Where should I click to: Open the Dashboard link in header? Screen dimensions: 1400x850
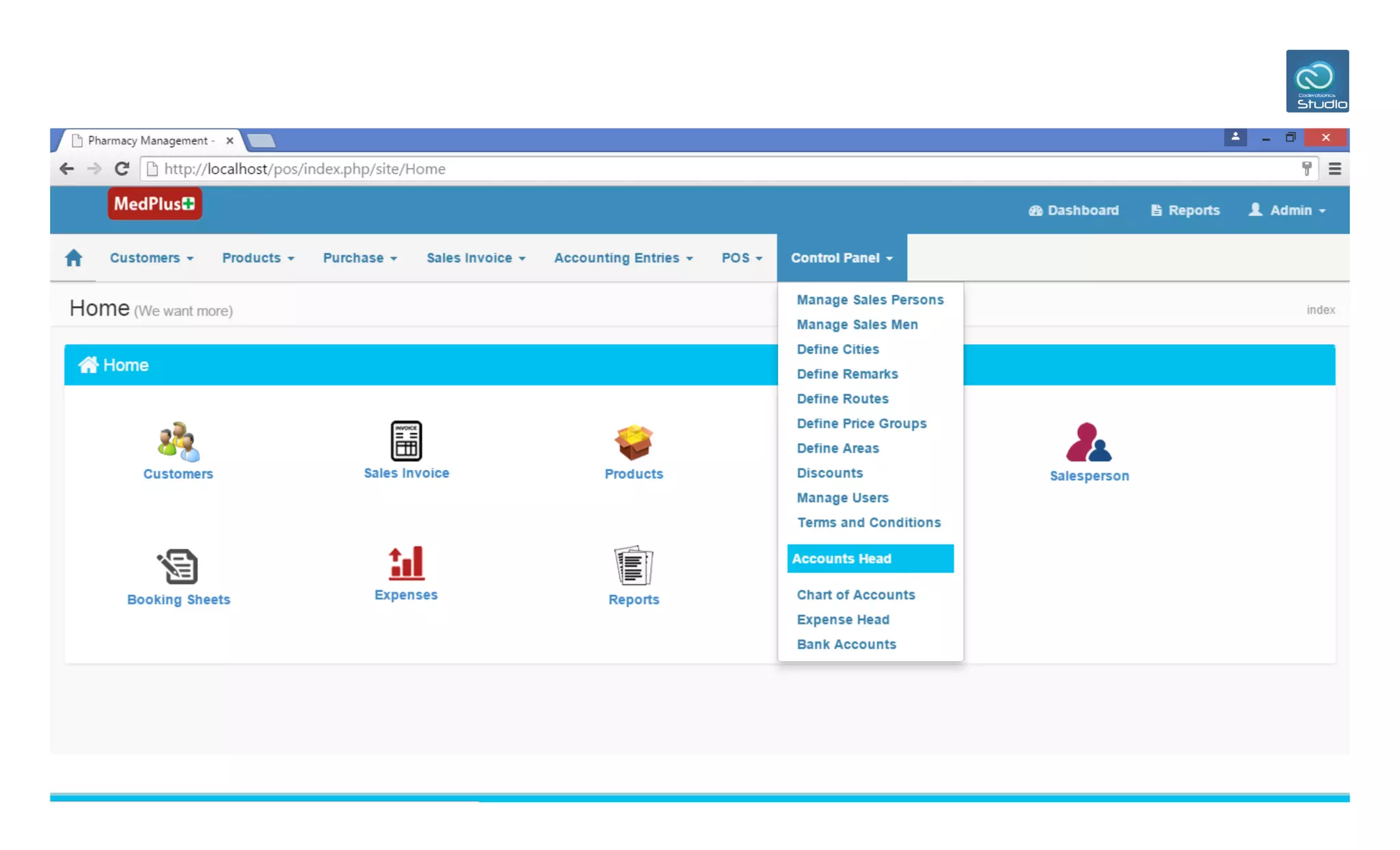pos(1074,211)
